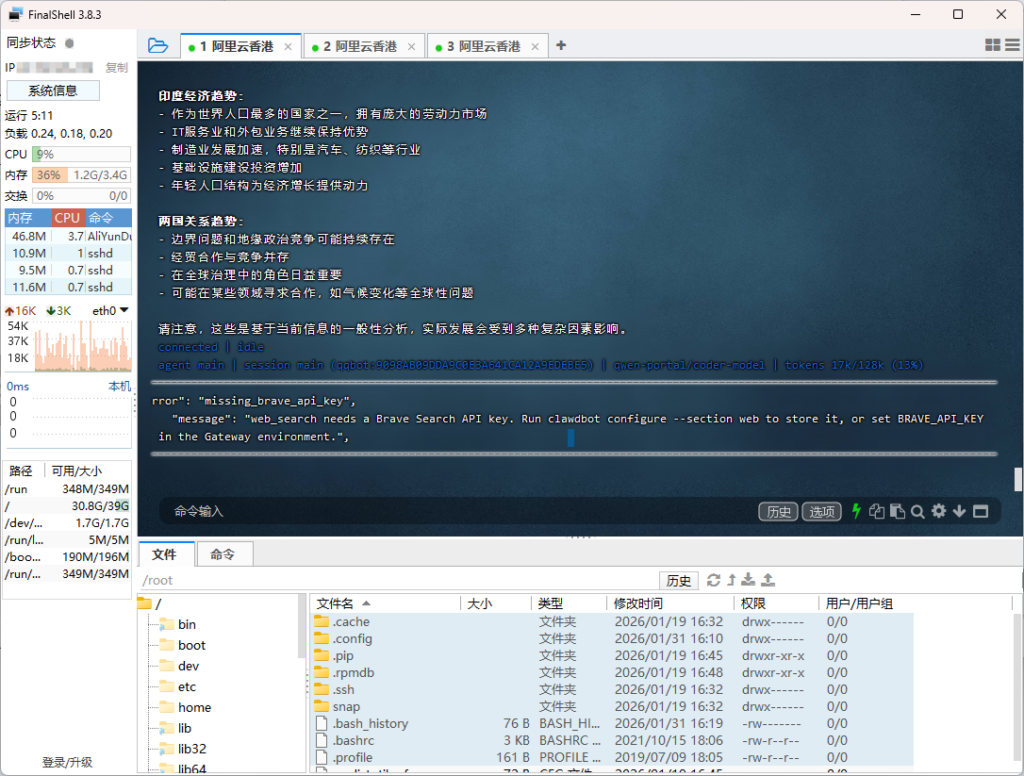Screen dimensions: 1024x776
Task: Click the 系统信息 button
Action: click(53, 91)
